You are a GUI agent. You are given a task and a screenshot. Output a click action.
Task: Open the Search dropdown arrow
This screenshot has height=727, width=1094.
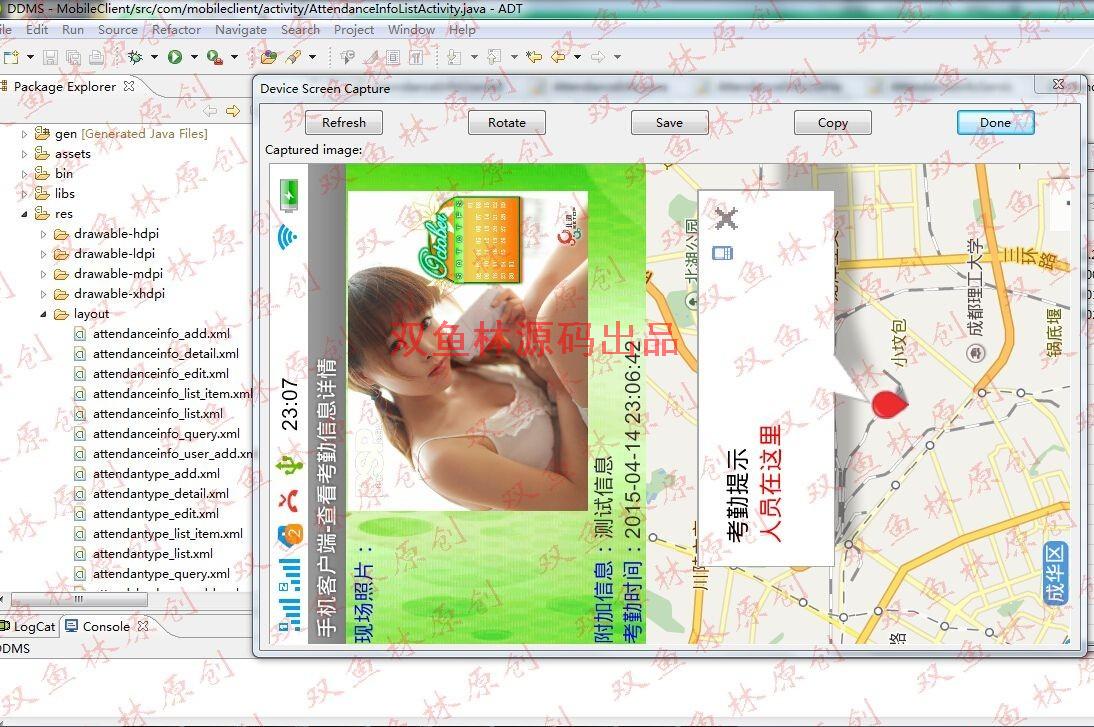312,57
